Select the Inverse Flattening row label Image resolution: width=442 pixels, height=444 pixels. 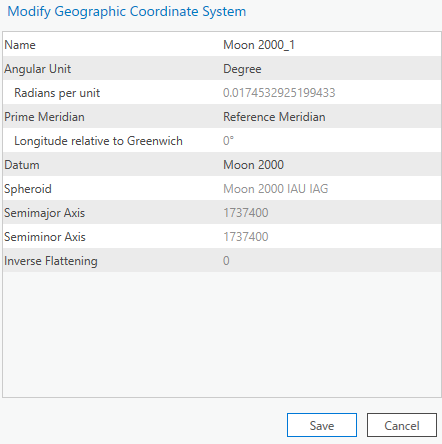(x=51, y=261)
